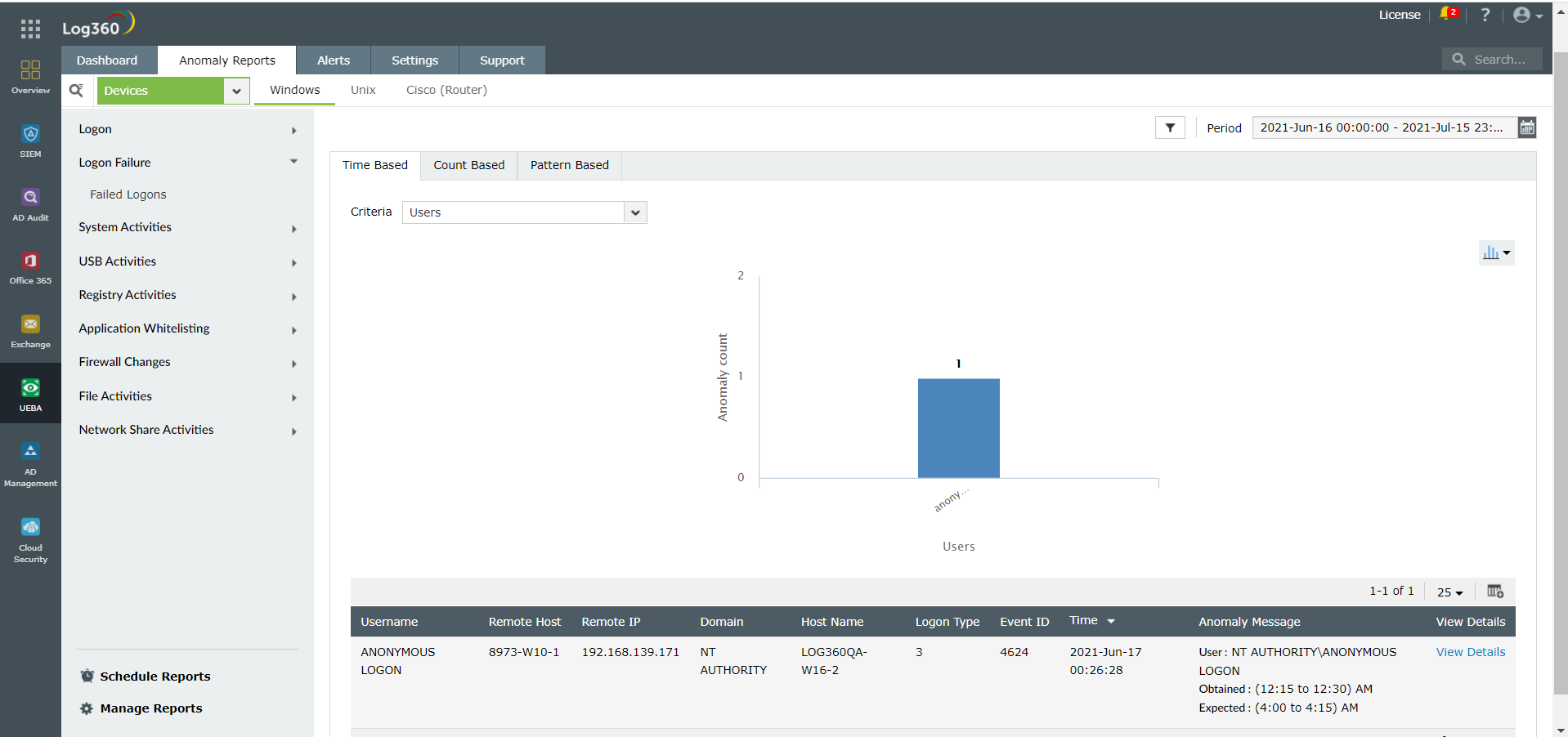1568x737 pixels.
Task: Open the Office 365 module
Action: pos(30,267)
